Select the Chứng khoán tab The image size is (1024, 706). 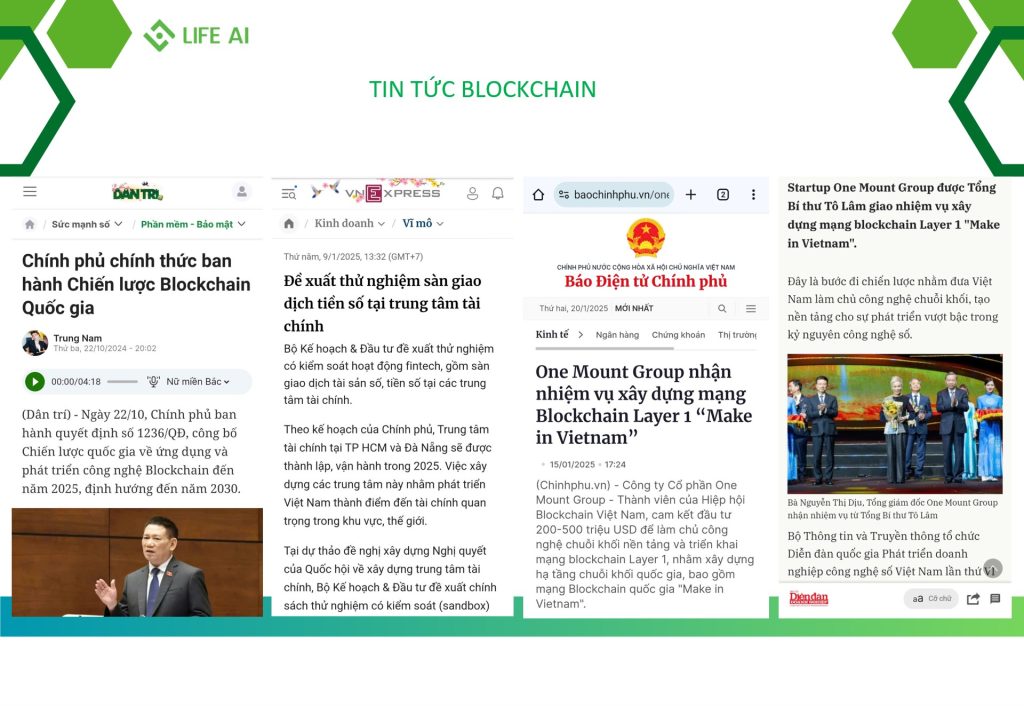coord(679,335)
